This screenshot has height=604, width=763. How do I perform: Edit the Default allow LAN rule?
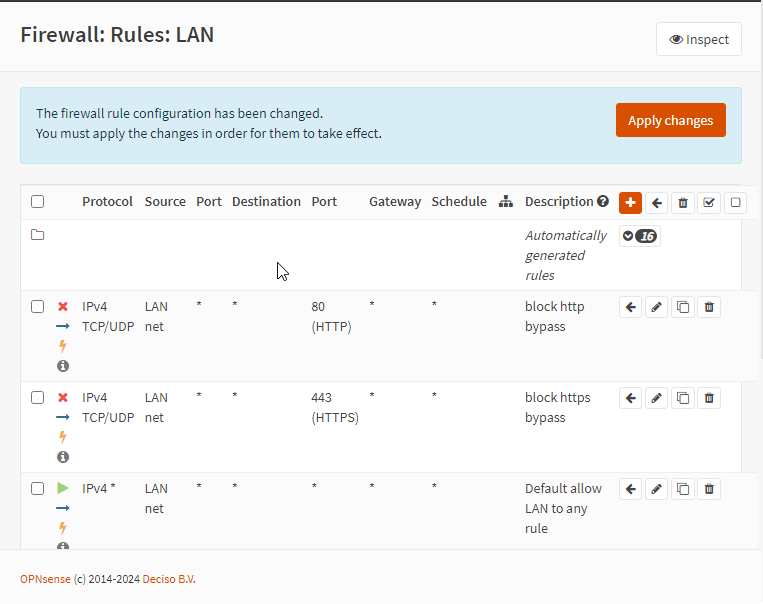point(657,489)
